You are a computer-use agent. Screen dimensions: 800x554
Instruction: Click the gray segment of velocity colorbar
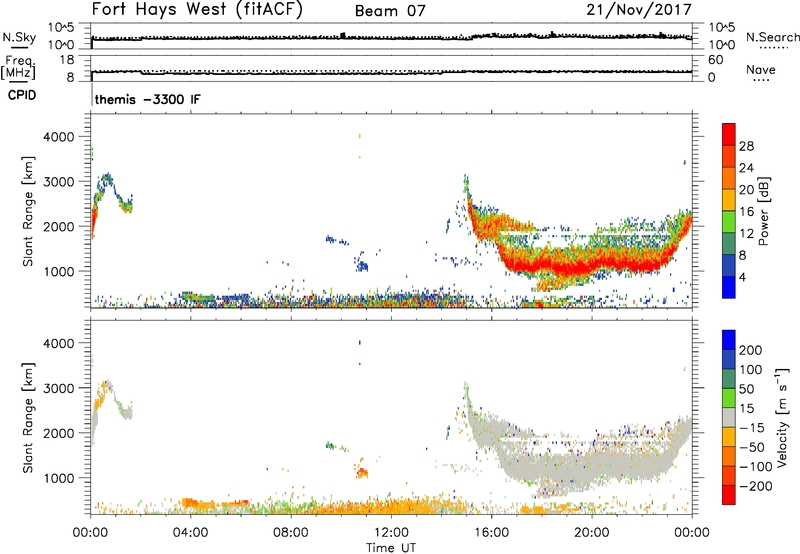[x=729, y=417]
